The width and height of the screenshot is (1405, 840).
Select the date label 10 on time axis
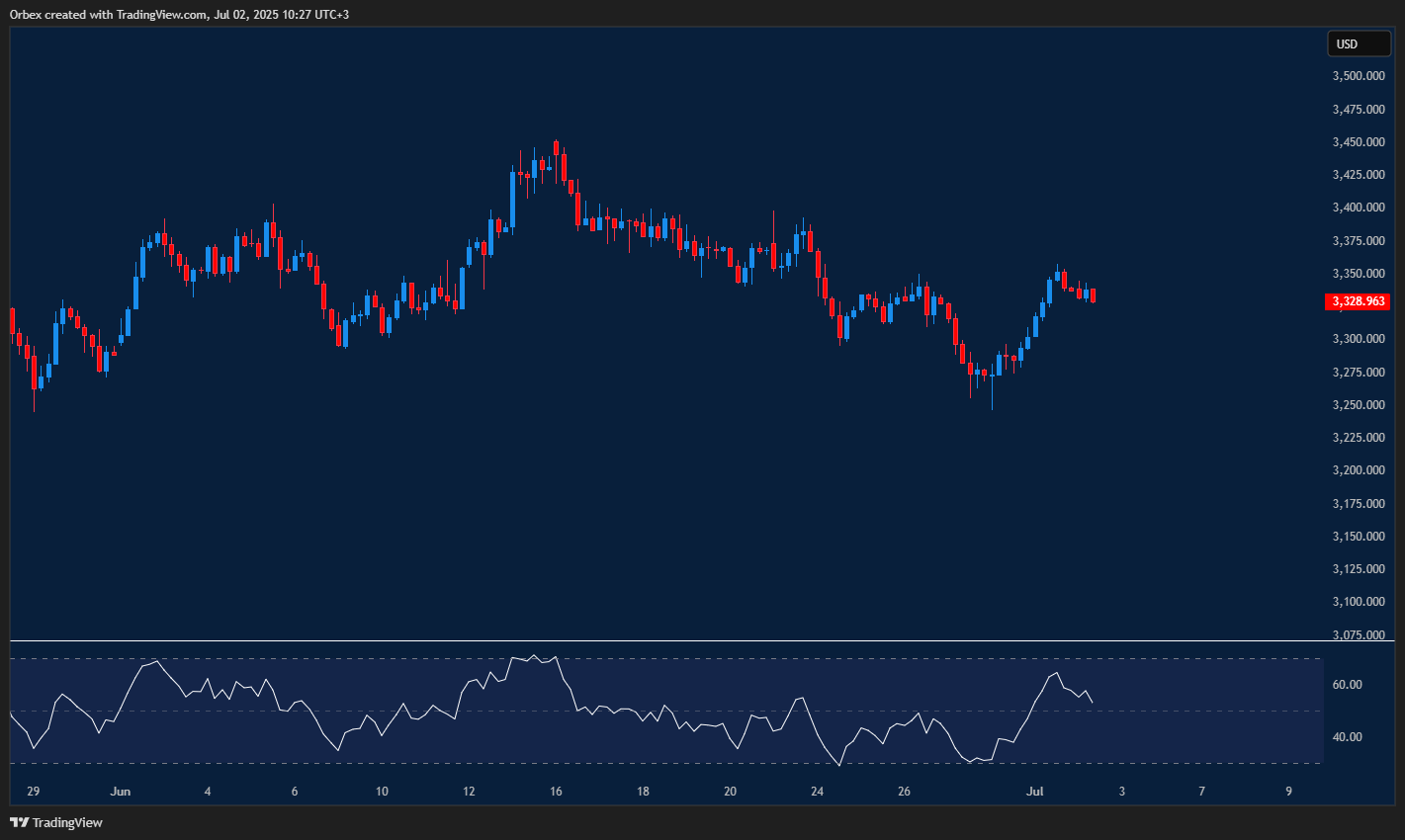click(x=382, y=792)
